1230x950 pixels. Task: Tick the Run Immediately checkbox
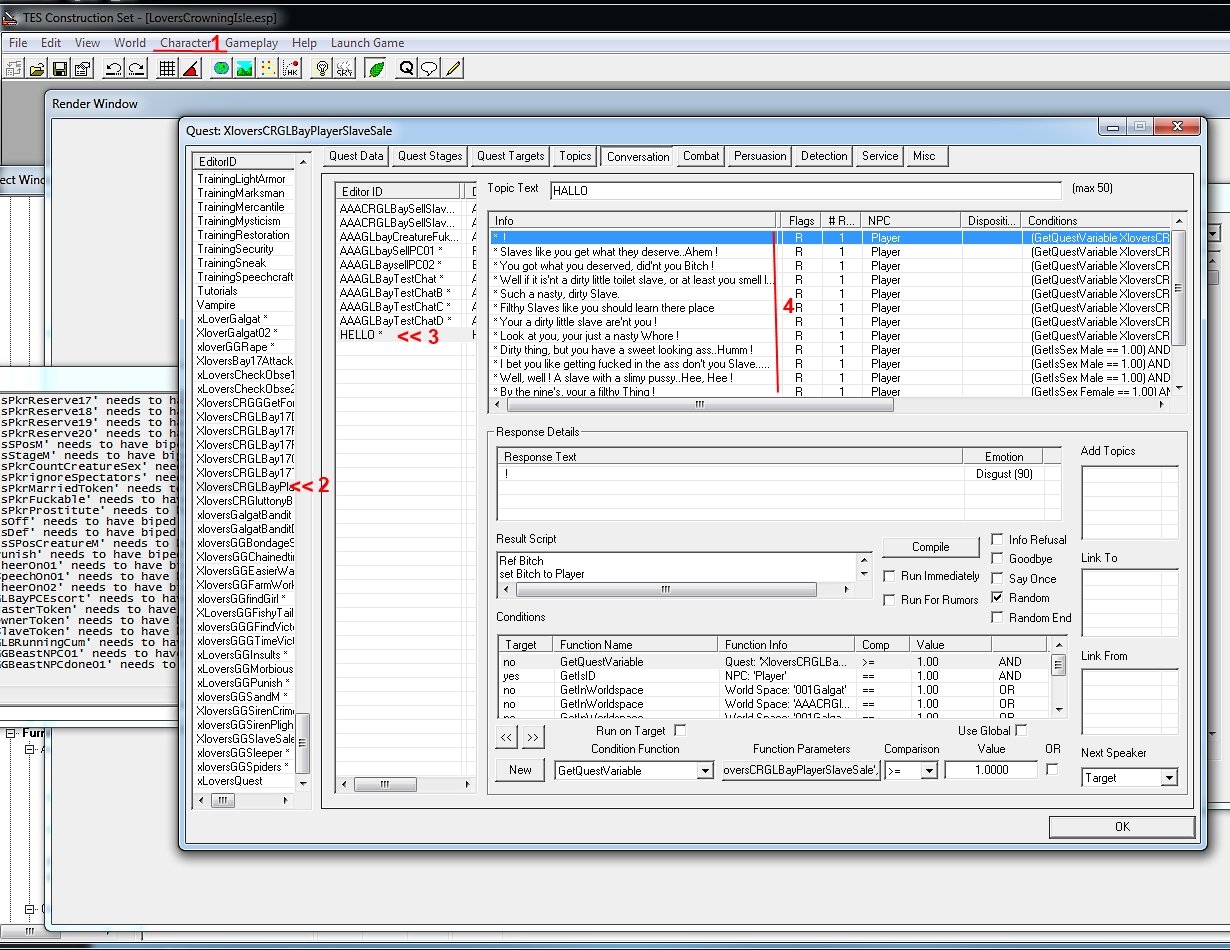890,576
